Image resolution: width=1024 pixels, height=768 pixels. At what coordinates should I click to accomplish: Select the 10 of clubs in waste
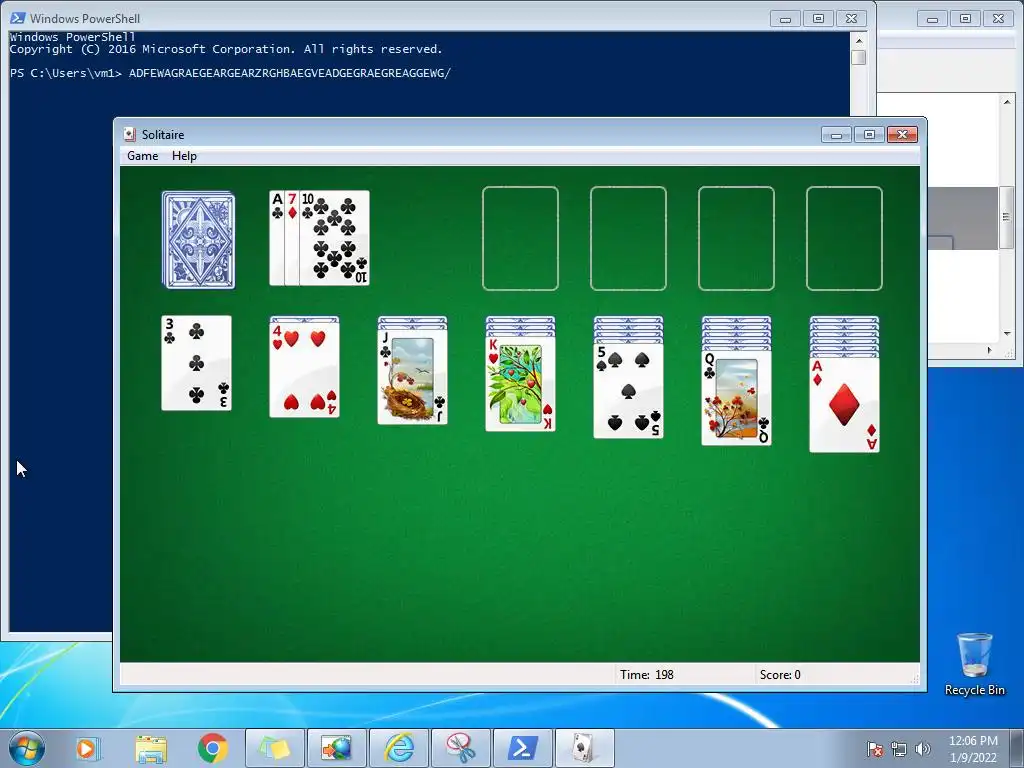pyautogui.click(x=334, y=238)
